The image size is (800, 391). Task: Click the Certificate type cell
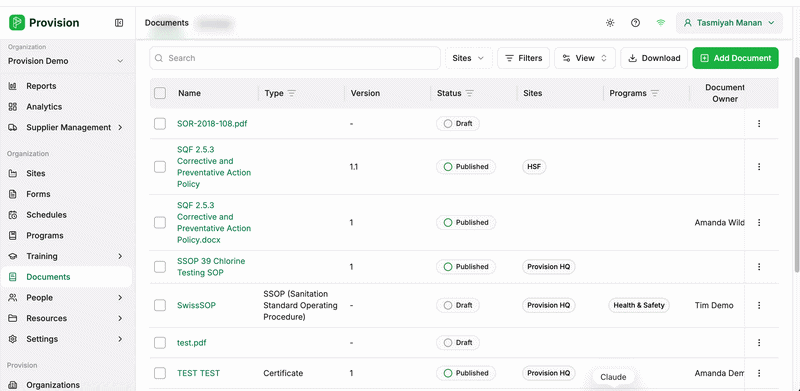pyautogui.click(x=283, y=373)
